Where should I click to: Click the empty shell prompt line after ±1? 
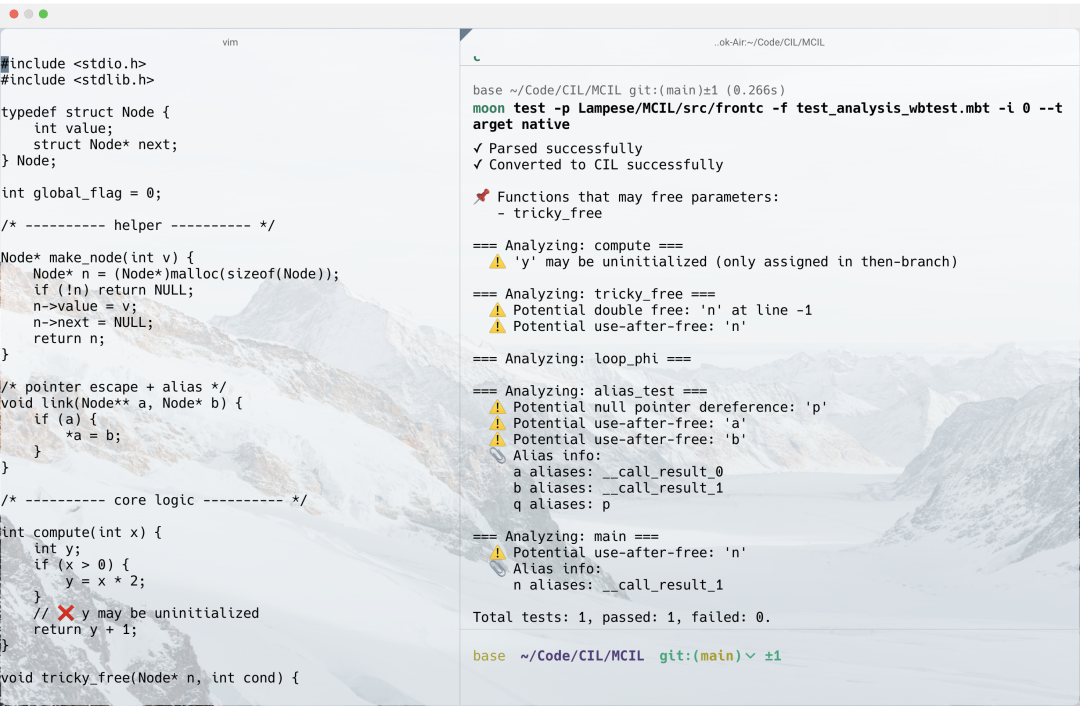pos(930,656)
